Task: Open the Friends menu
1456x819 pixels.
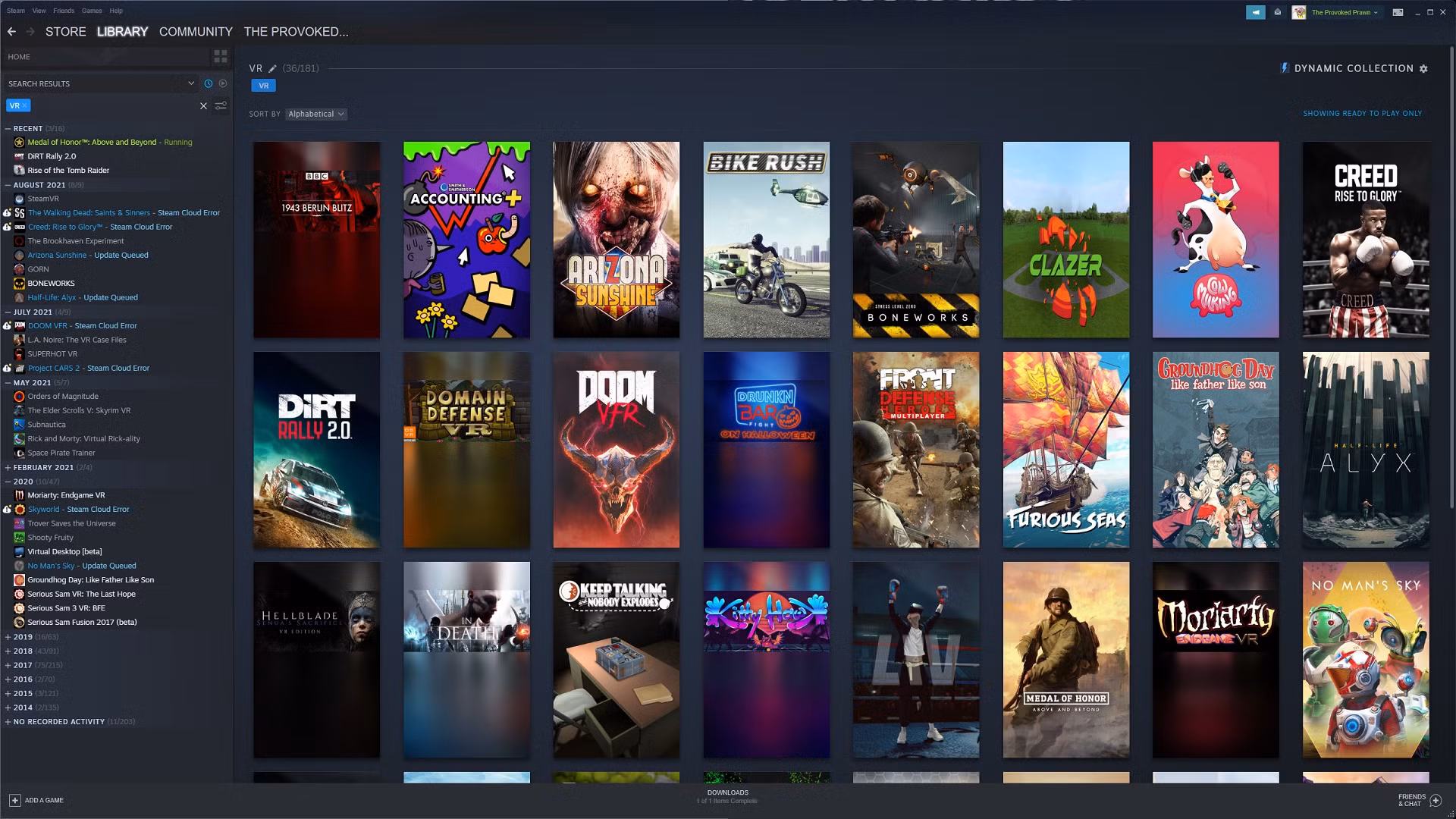Action: 64,11
